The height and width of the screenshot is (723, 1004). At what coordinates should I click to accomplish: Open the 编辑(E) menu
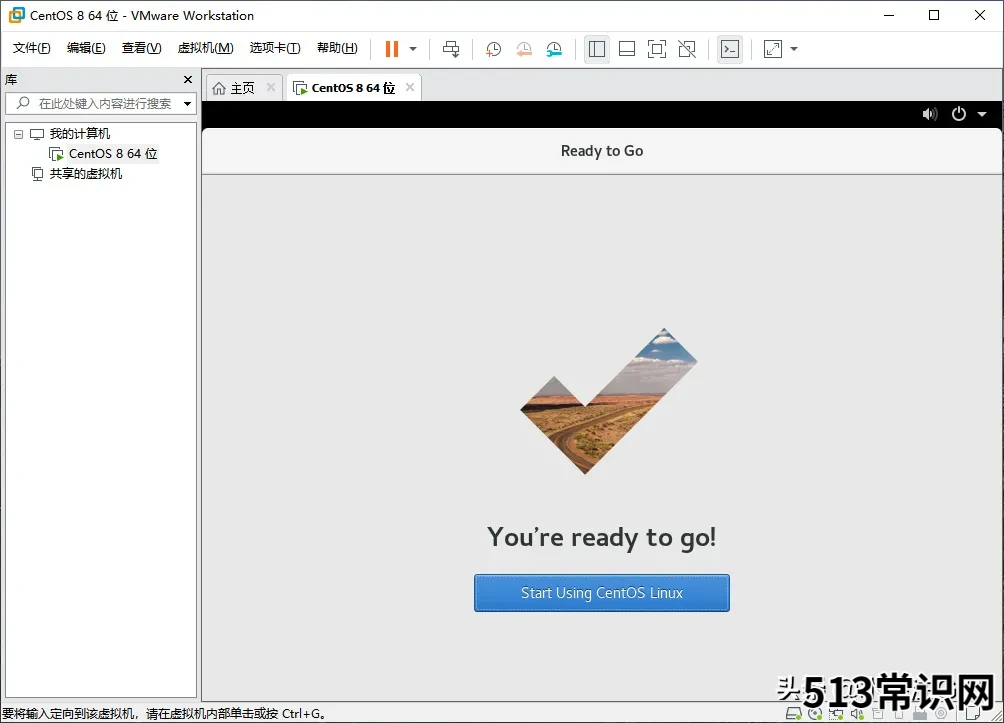coord(86,48)
